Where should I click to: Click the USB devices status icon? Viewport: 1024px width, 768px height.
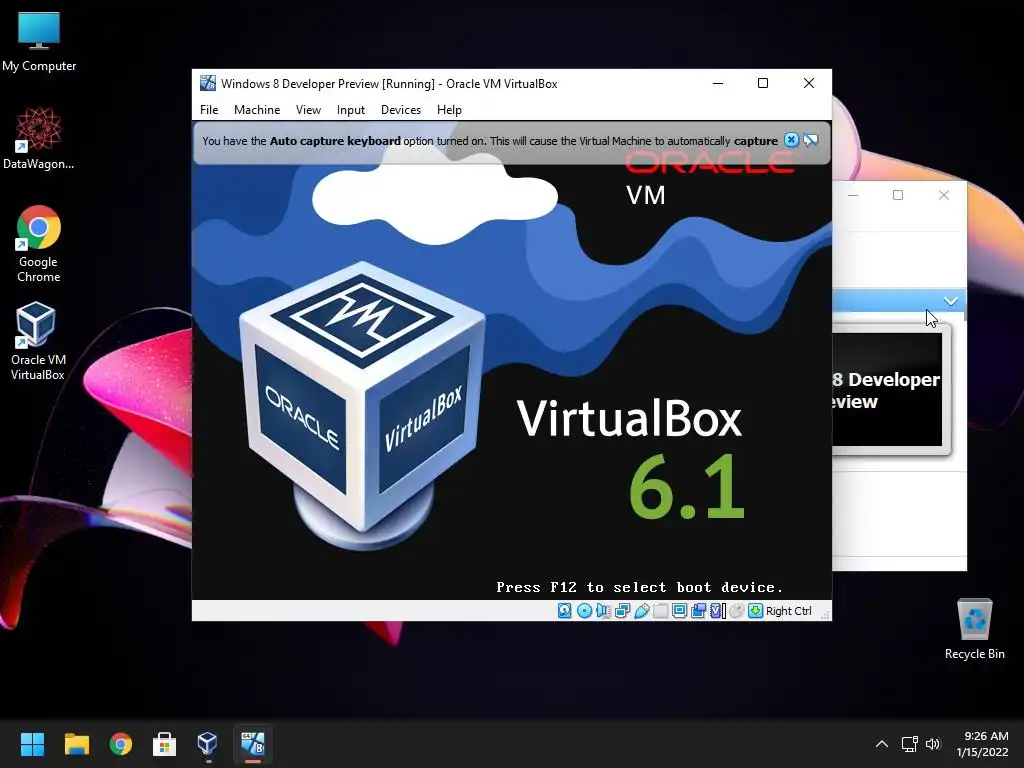point(641,611)
